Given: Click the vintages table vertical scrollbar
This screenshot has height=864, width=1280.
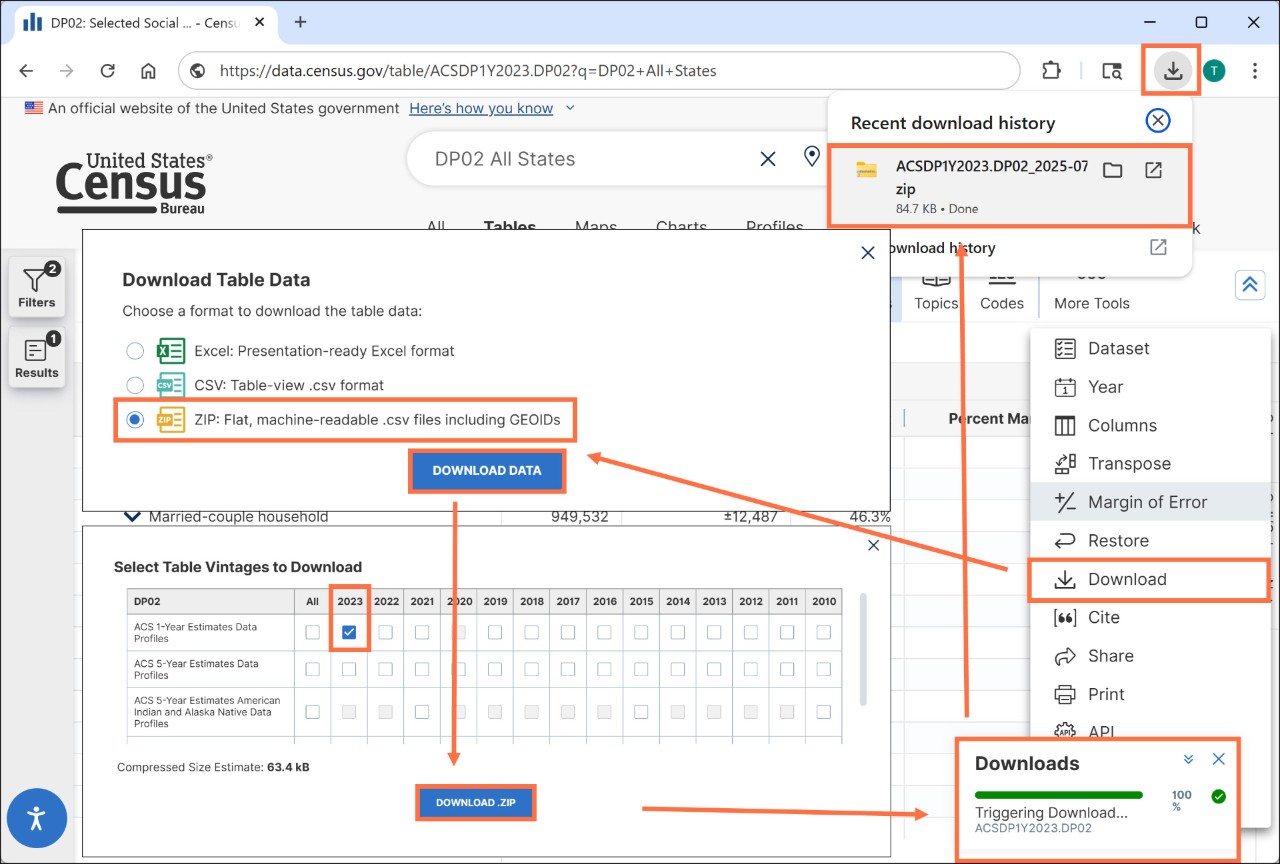Looking at the screenshot, I should (x=863, y=650).
